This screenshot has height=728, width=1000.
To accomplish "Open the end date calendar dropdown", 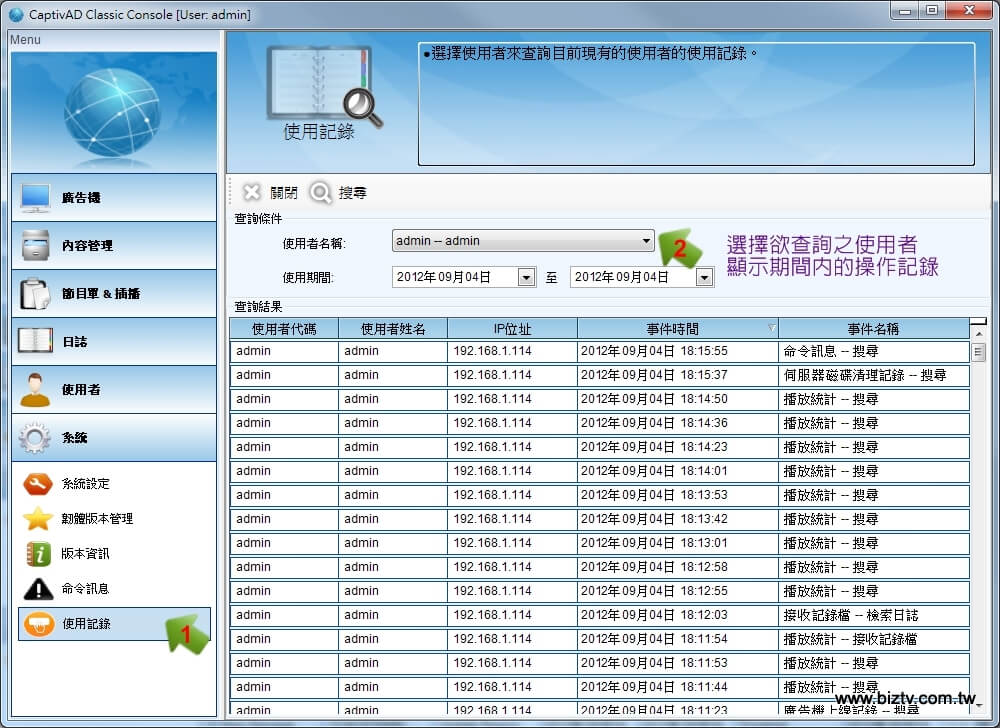I will click(x=704, y=277).
